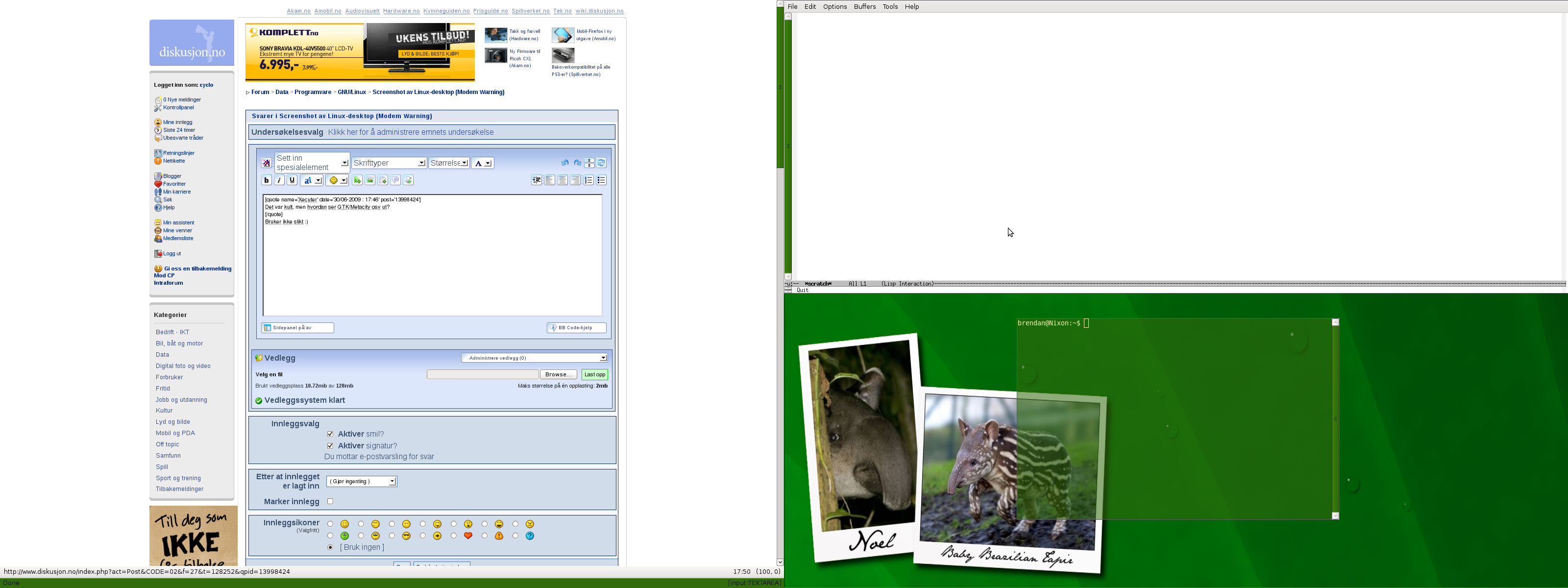Toggle italic text in the editor toolbar
Image resolution: width=1568 pixels, height=588 pixels.
(x=279, y=180)
